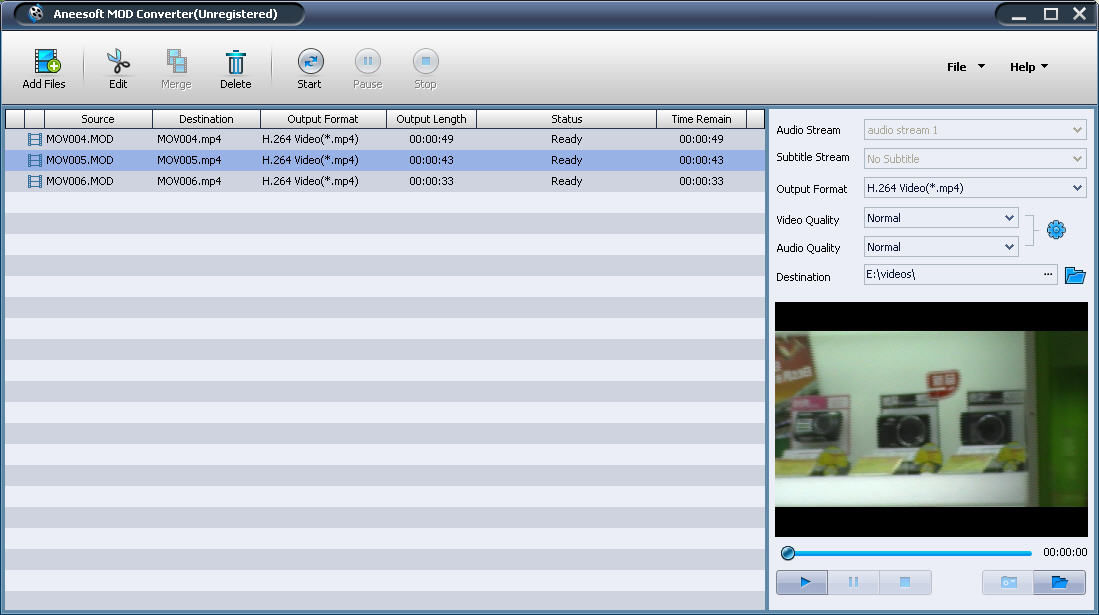1099x615 pixels.
Task: Open the snapshot folder below the preview
Action: [x=1059, y=582]
